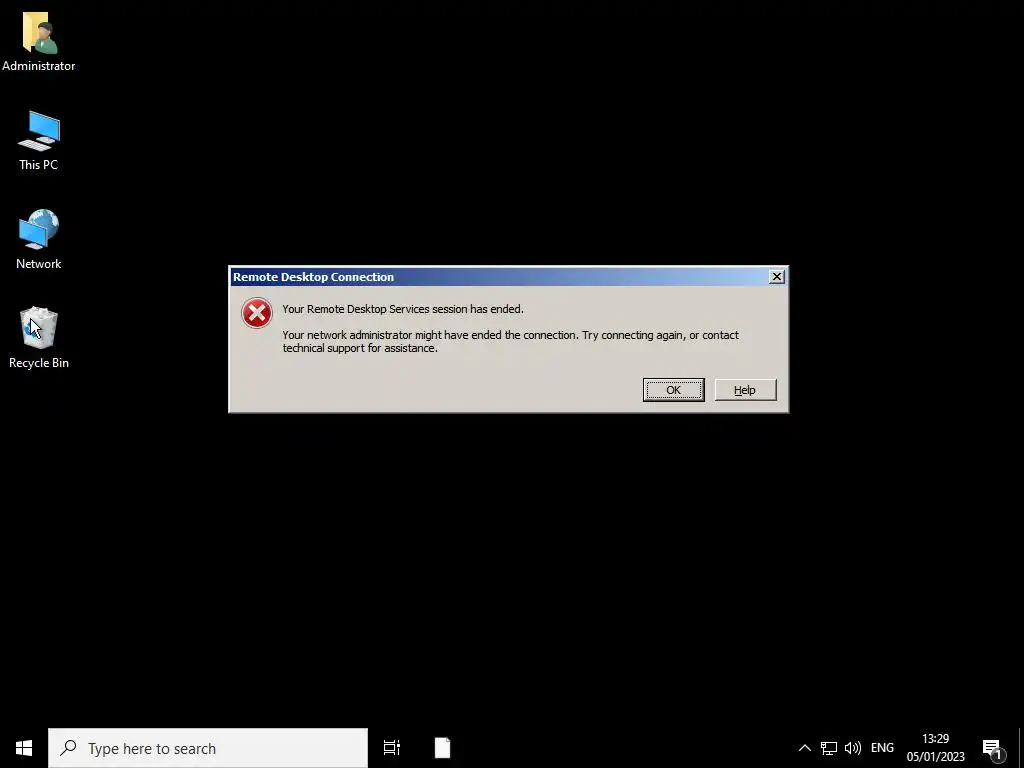Close the Remote Desktop Connection dialog
Image resolution: width=1024 pixels, height=768 pixels.
click(x=776, y=277)
